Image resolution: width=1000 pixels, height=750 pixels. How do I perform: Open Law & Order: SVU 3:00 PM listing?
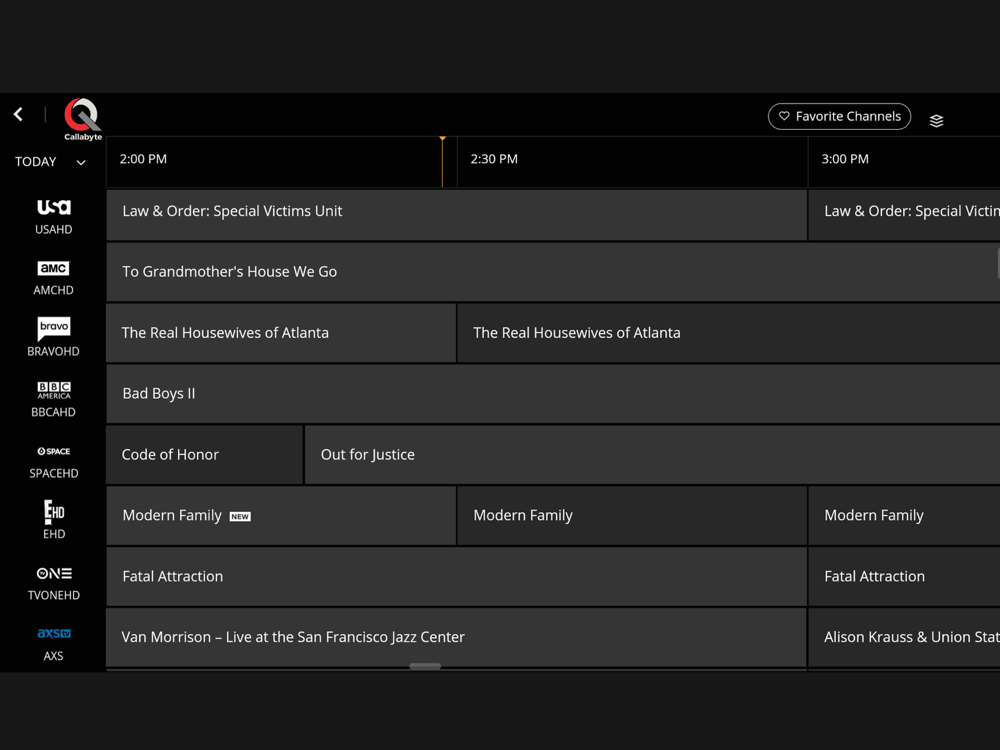pos(904,215)
